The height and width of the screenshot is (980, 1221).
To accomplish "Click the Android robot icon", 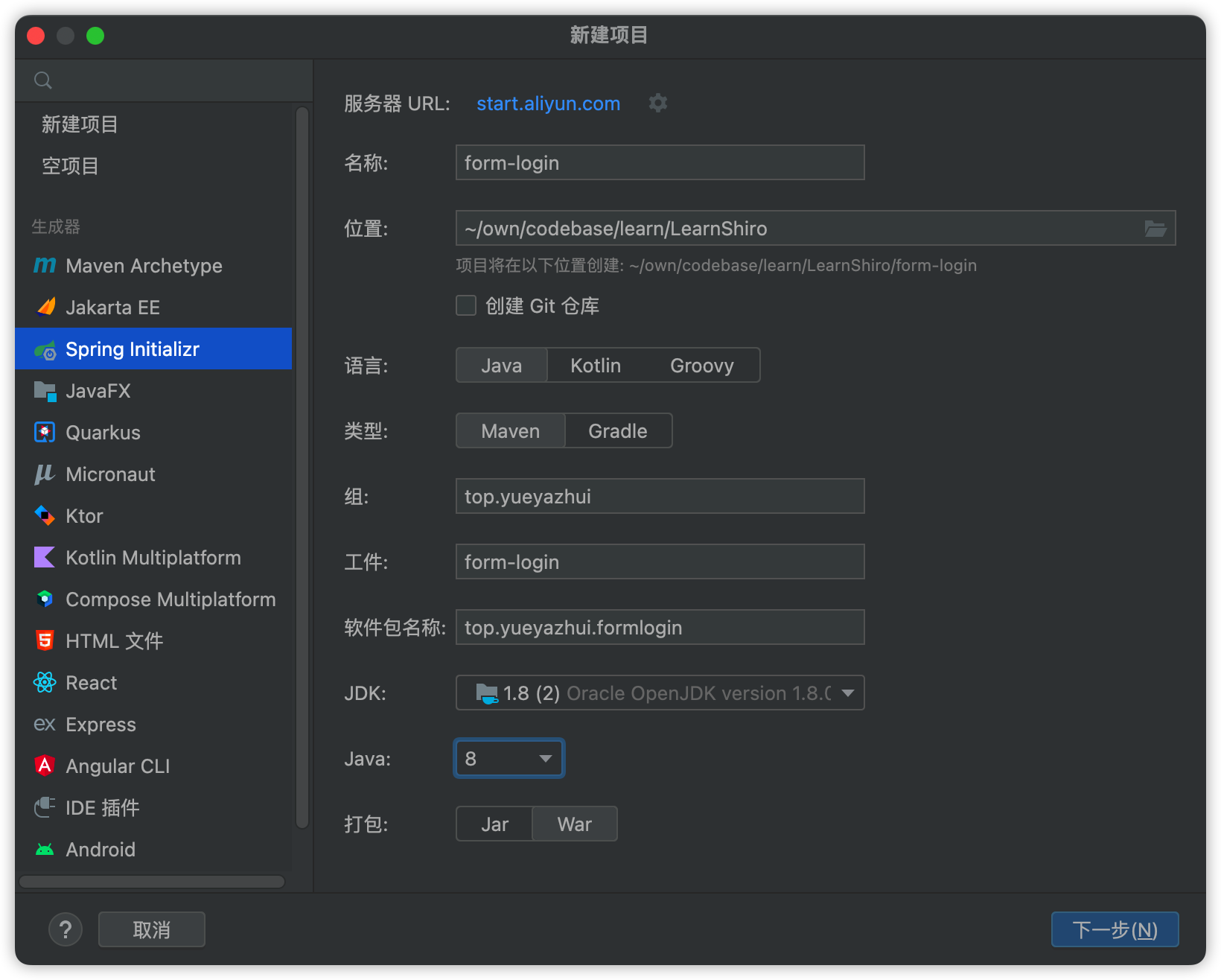I will 45,849.
